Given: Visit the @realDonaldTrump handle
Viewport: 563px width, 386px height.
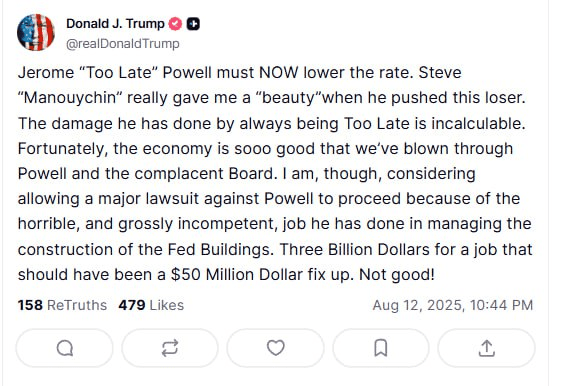Looking at the screenshot, I should click(x=123, y=43).
